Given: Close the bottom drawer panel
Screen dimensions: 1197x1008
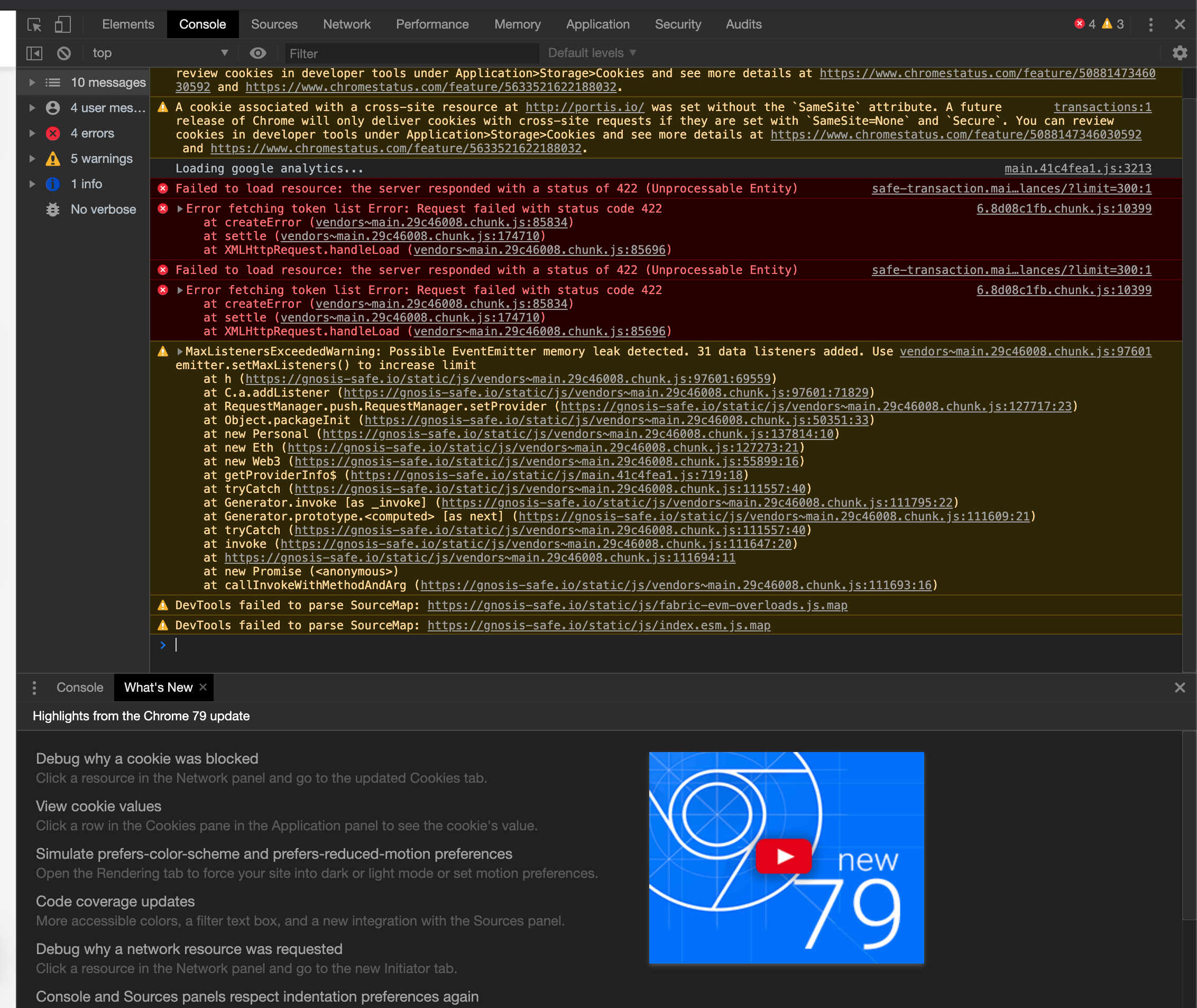Looking at the screenshot, I should 1179,688.
